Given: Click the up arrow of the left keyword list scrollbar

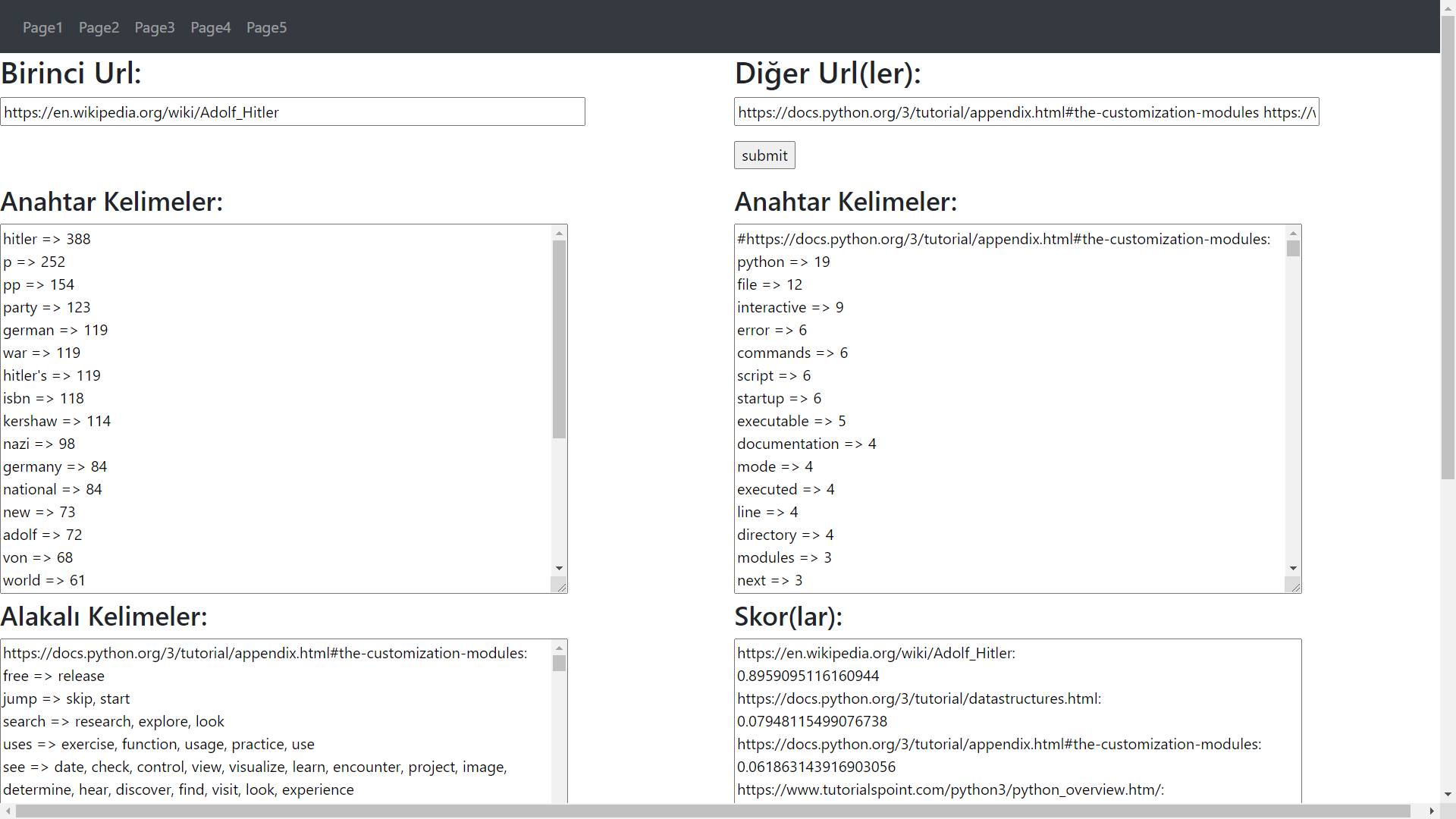Looking at the screenshot, I should point(559,233).
